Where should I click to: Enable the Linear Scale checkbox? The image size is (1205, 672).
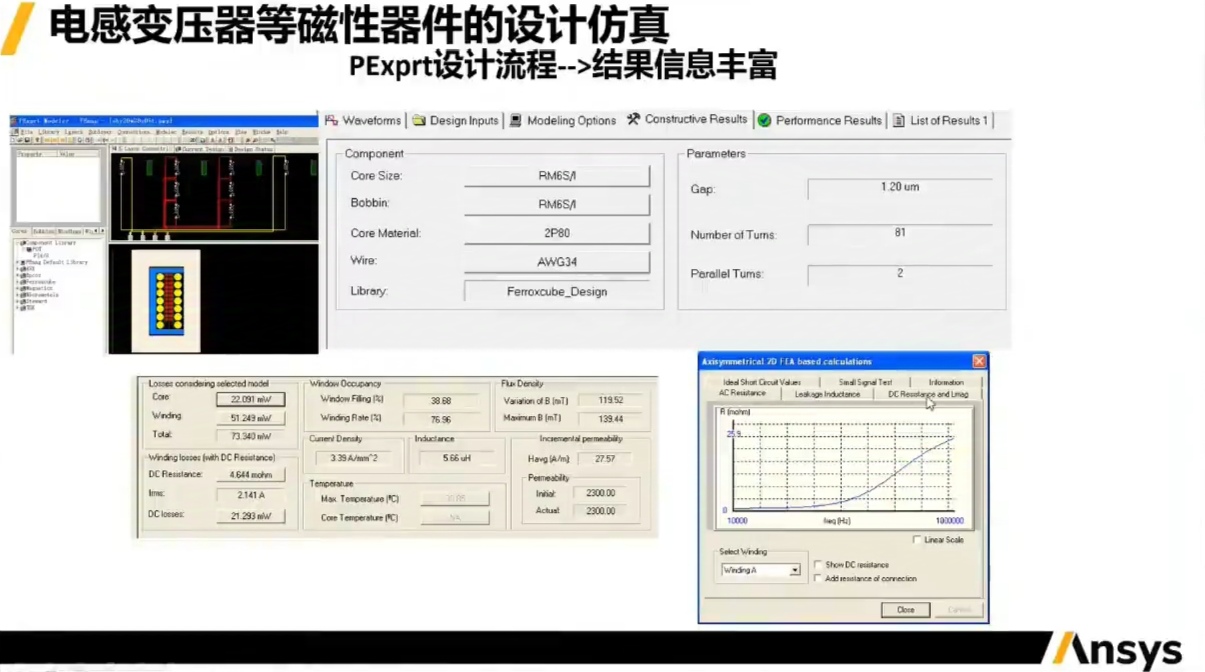pyautogui.click(x=918, y=540)
